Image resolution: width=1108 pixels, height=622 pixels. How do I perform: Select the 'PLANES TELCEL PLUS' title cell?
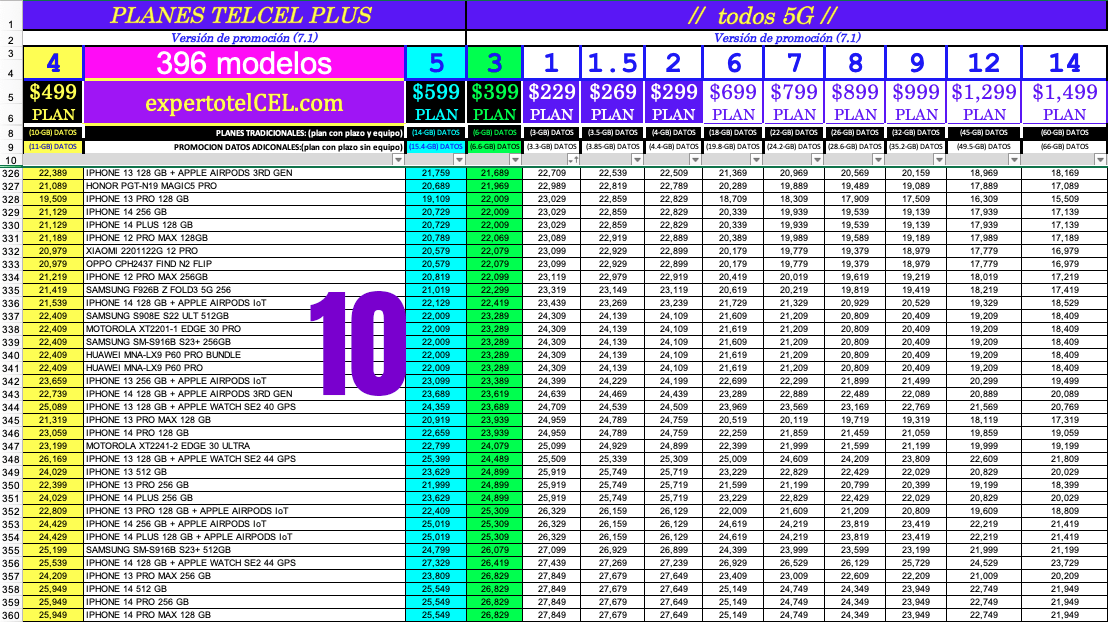(244, 16)
